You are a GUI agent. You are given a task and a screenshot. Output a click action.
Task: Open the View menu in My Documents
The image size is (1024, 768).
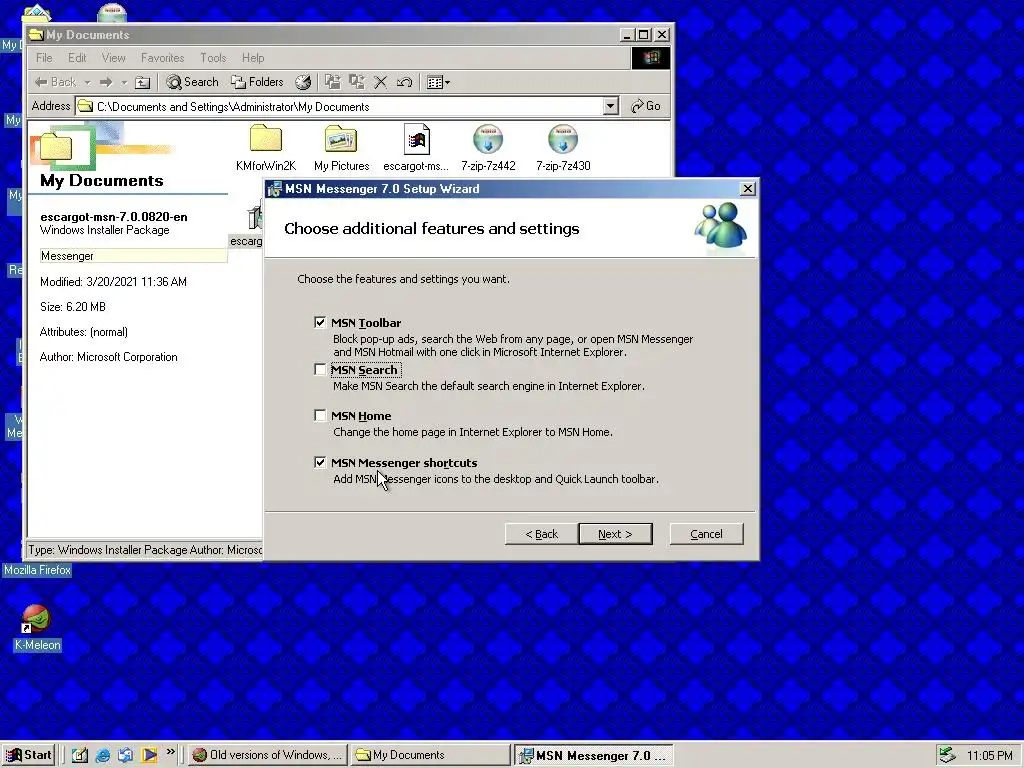113,57
